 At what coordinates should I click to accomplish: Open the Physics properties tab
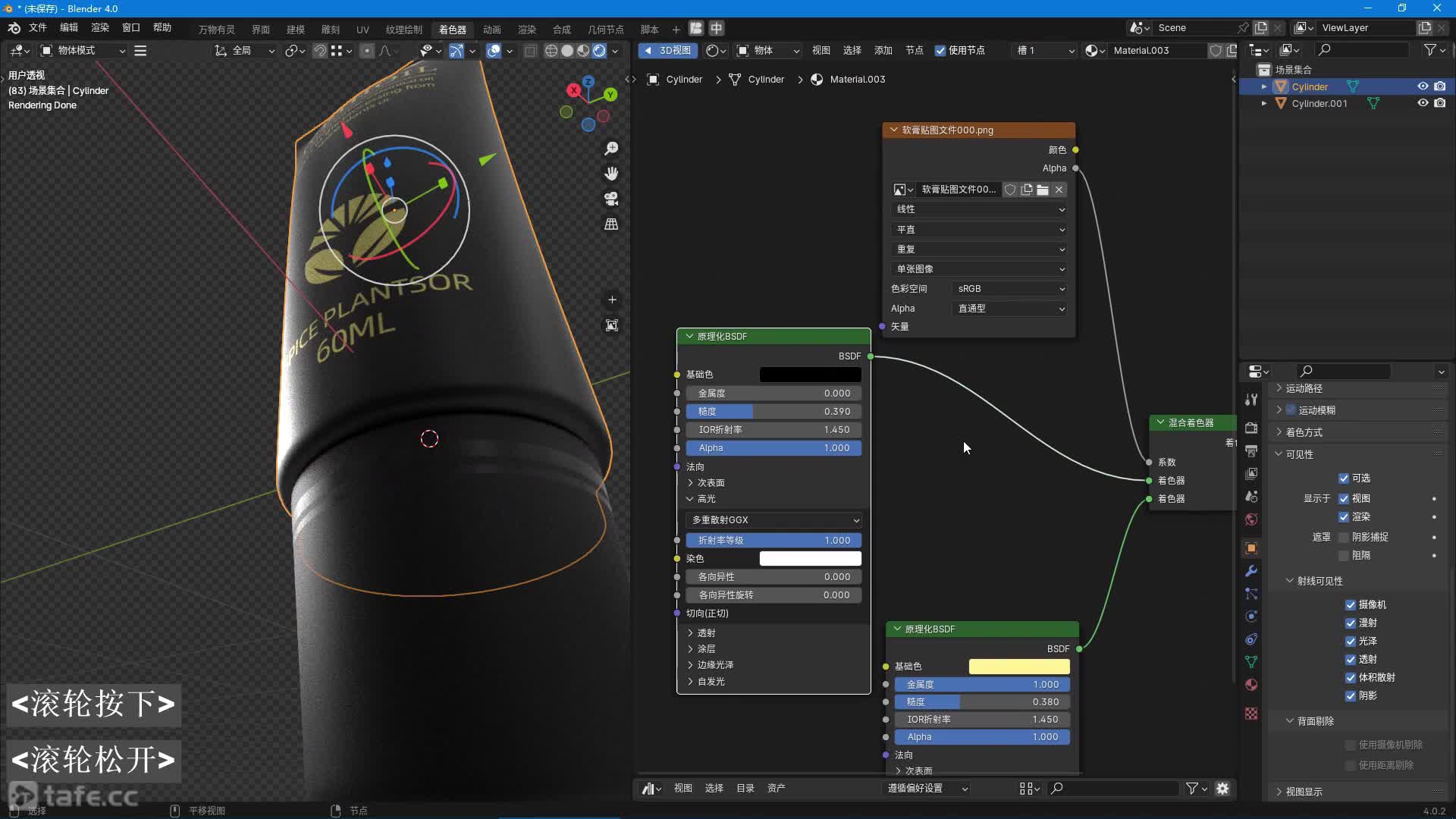1251,616
